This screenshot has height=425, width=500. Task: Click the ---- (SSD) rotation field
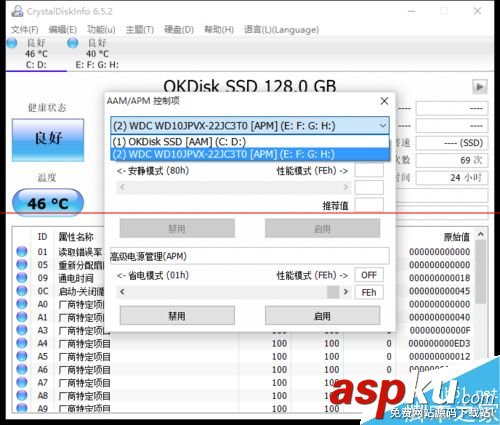pos(452,143)
